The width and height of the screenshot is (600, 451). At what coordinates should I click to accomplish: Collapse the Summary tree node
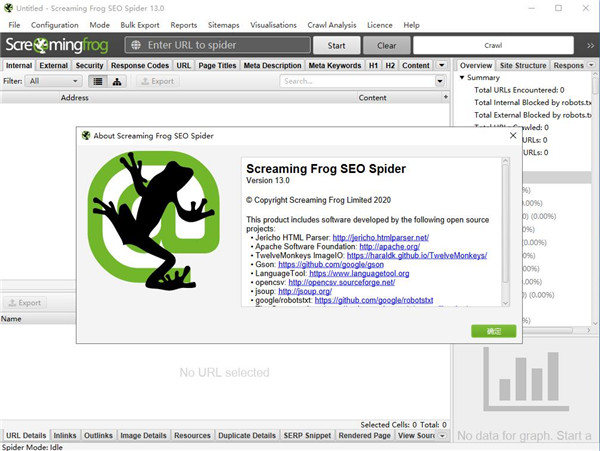pyautogui.click(x=462, y=78)
